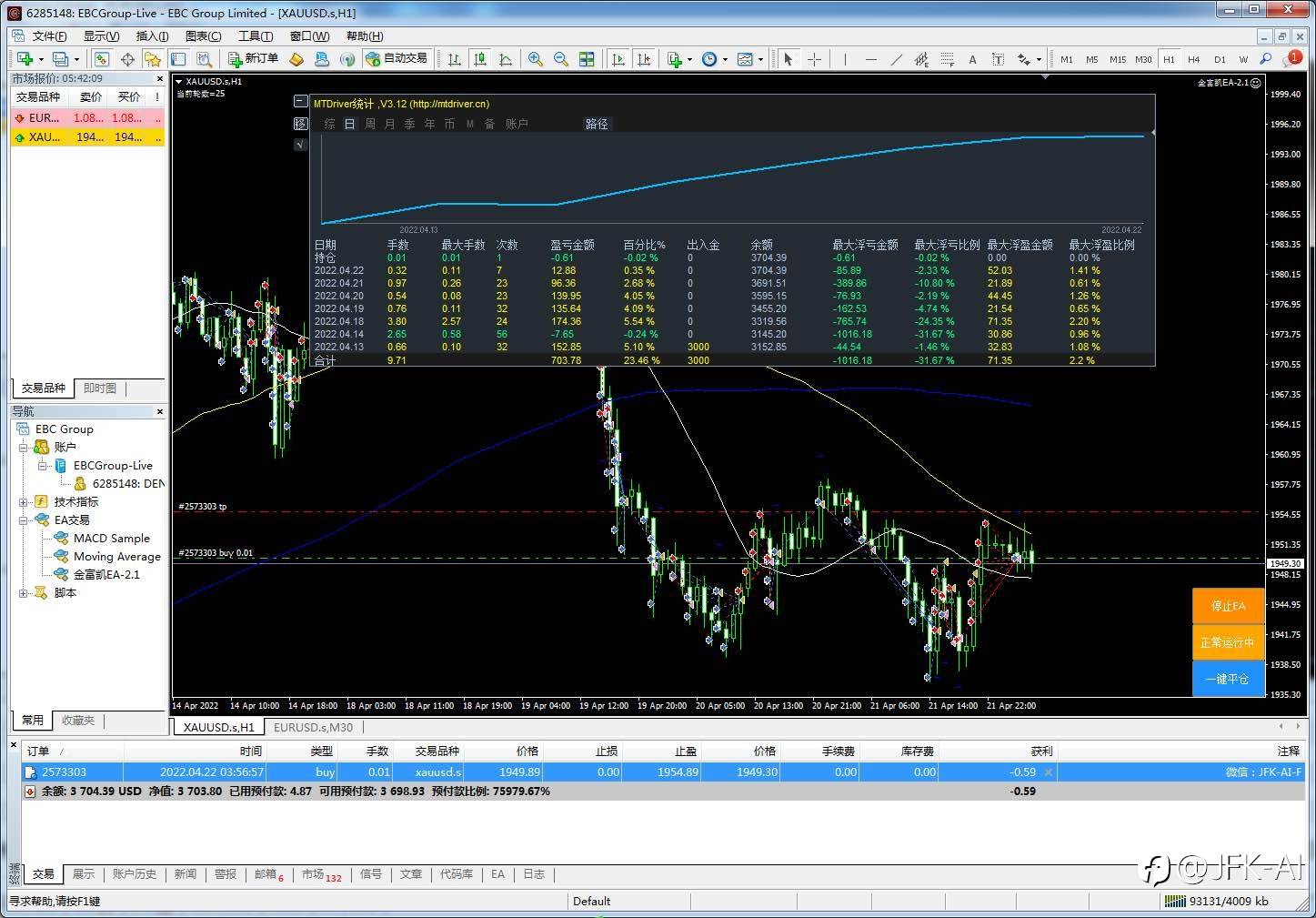Switch chart to D1 timeframe
Screen dimensions: 1316x918
tap(1220, 59)
